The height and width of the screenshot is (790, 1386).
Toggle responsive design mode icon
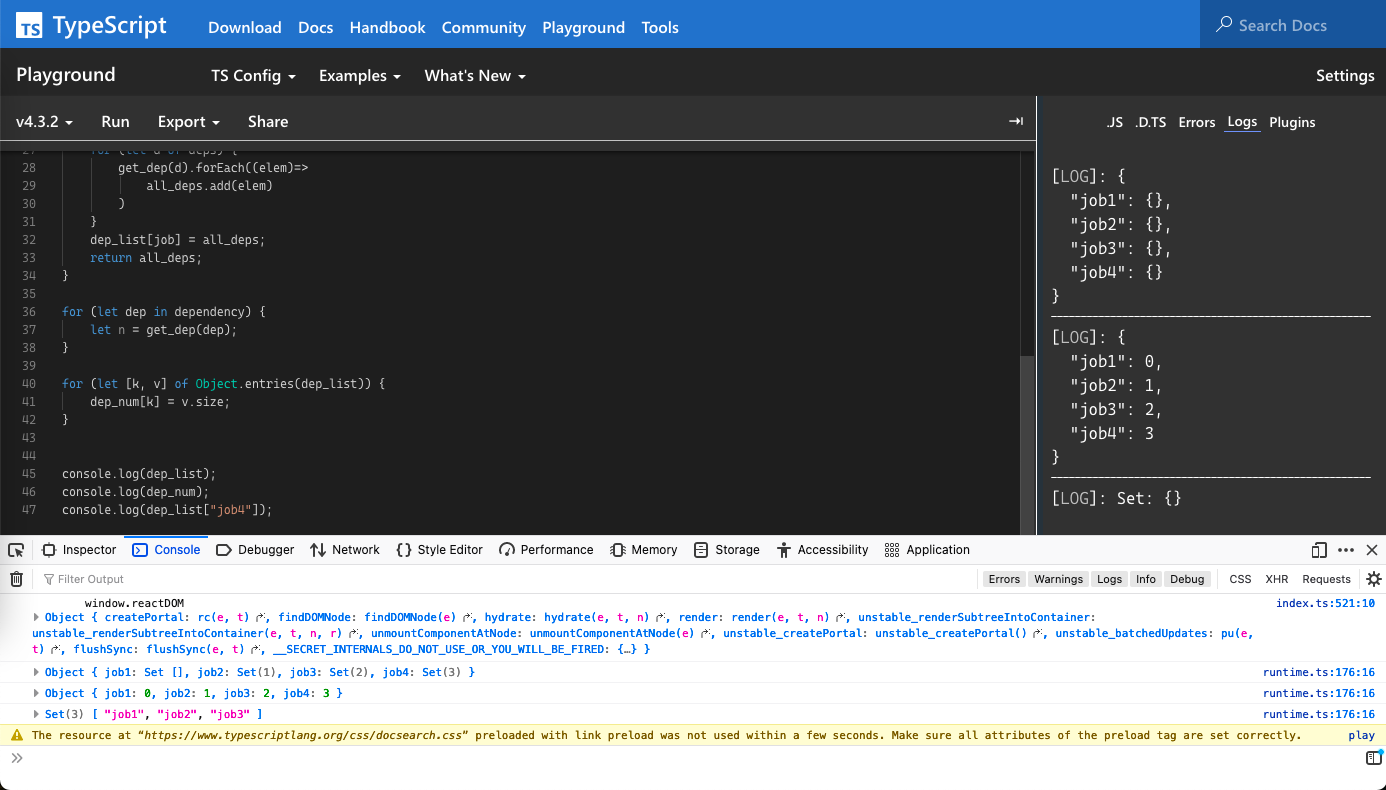(1319, 550)
